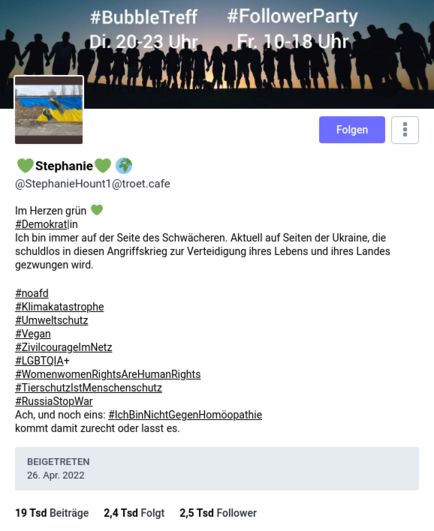Screen dimensions: 434x531
Task: Click the globe emoji next to Stephanie
Action: click(x=124, y=166)
